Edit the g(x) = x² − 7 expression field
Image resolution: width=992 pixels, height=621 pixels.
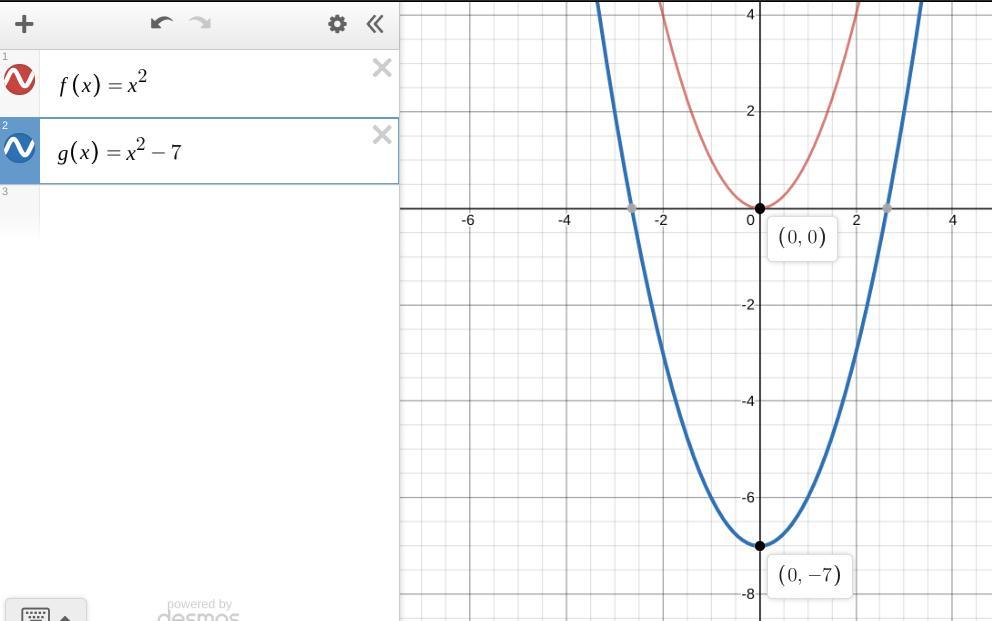tap(218, 151)
